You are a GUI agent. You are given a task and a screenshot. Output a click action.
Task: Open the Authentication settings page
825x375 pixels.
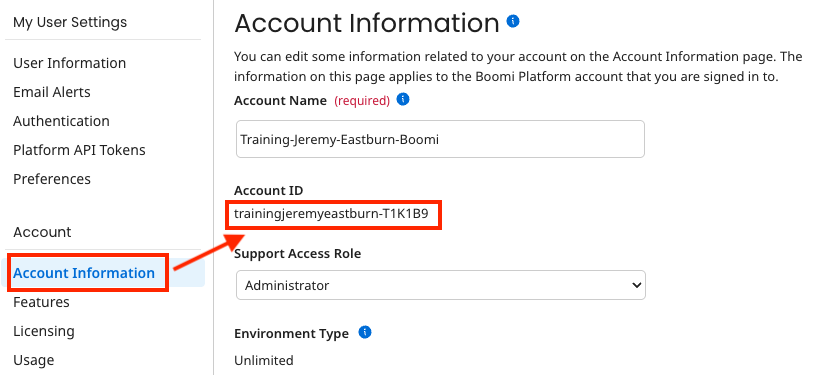coord(61,121)
